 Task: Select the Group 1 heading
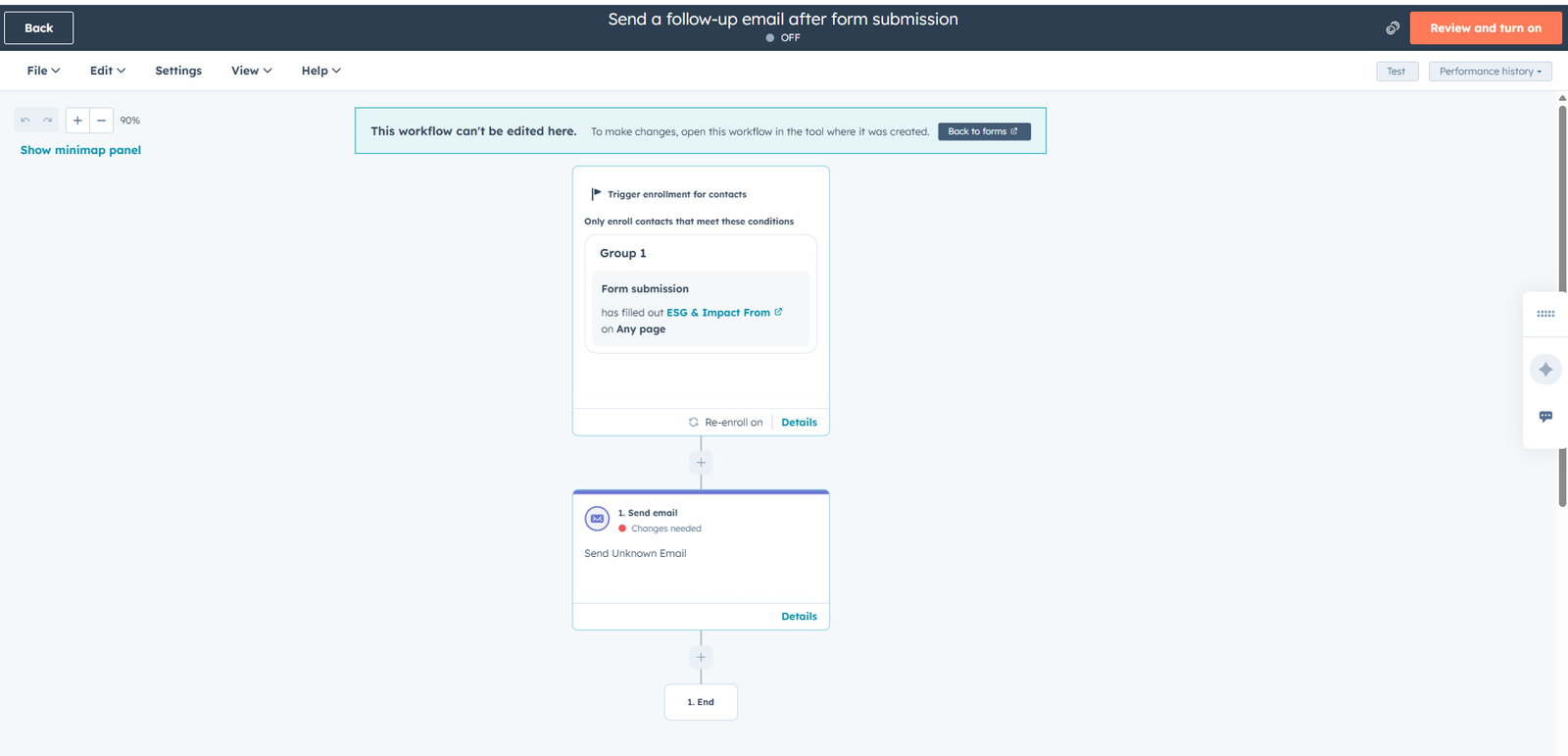(623, 253)
